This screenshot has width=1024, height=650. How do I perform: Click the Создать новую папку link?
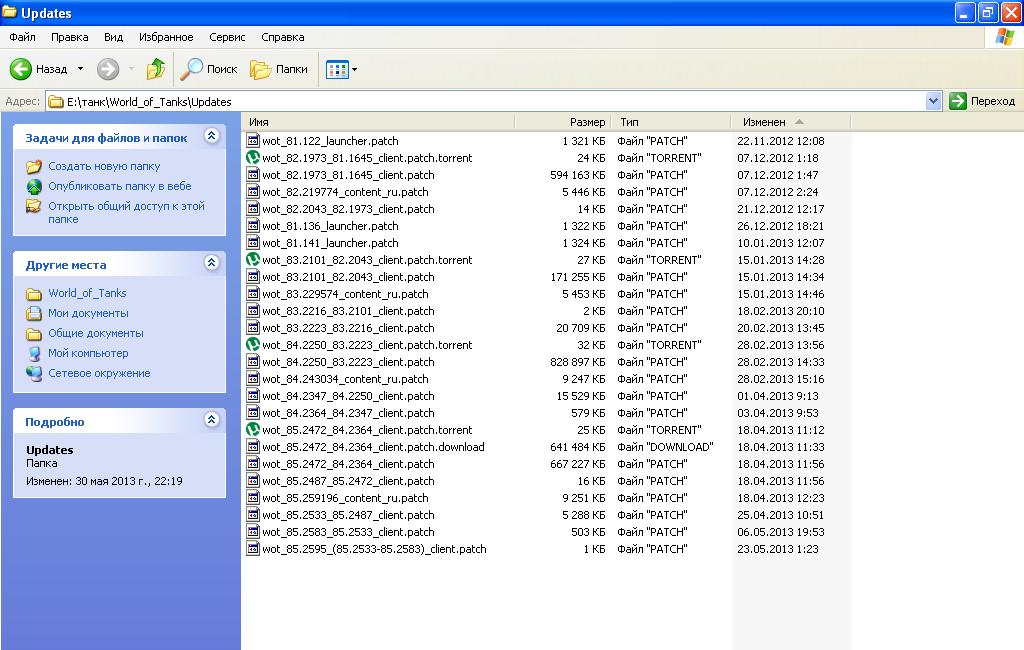pyautogui.click(x=104, y=166)
